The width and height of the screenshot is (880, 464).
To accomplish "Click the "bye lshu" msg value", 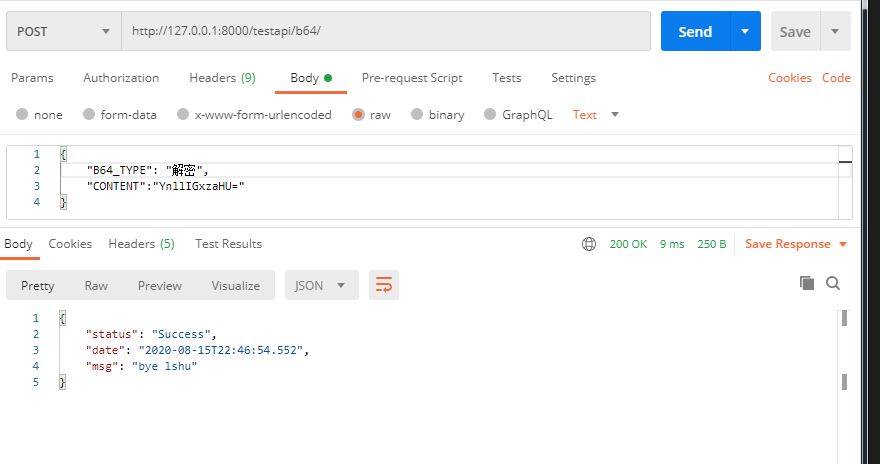I will 164,366.
